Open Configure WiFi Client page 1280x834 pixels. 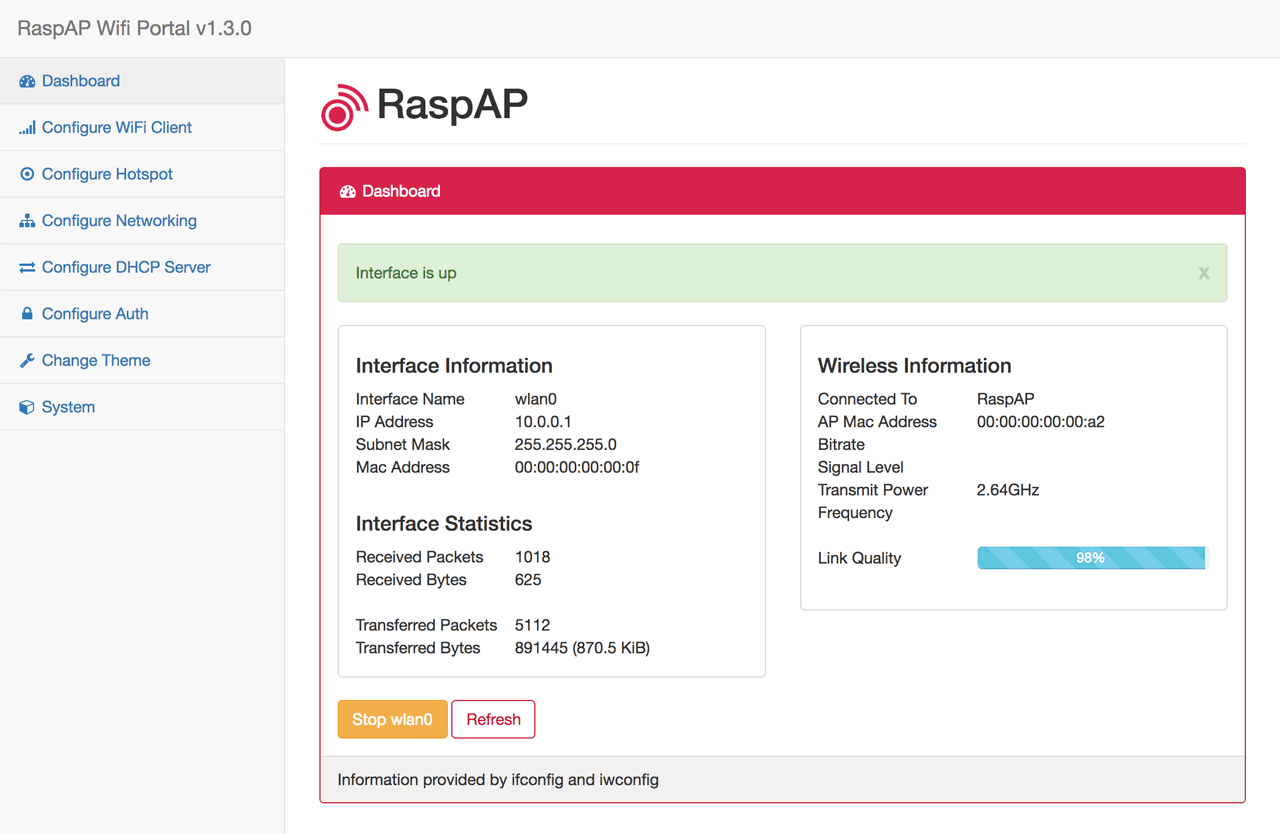click(x=142, y=128)
